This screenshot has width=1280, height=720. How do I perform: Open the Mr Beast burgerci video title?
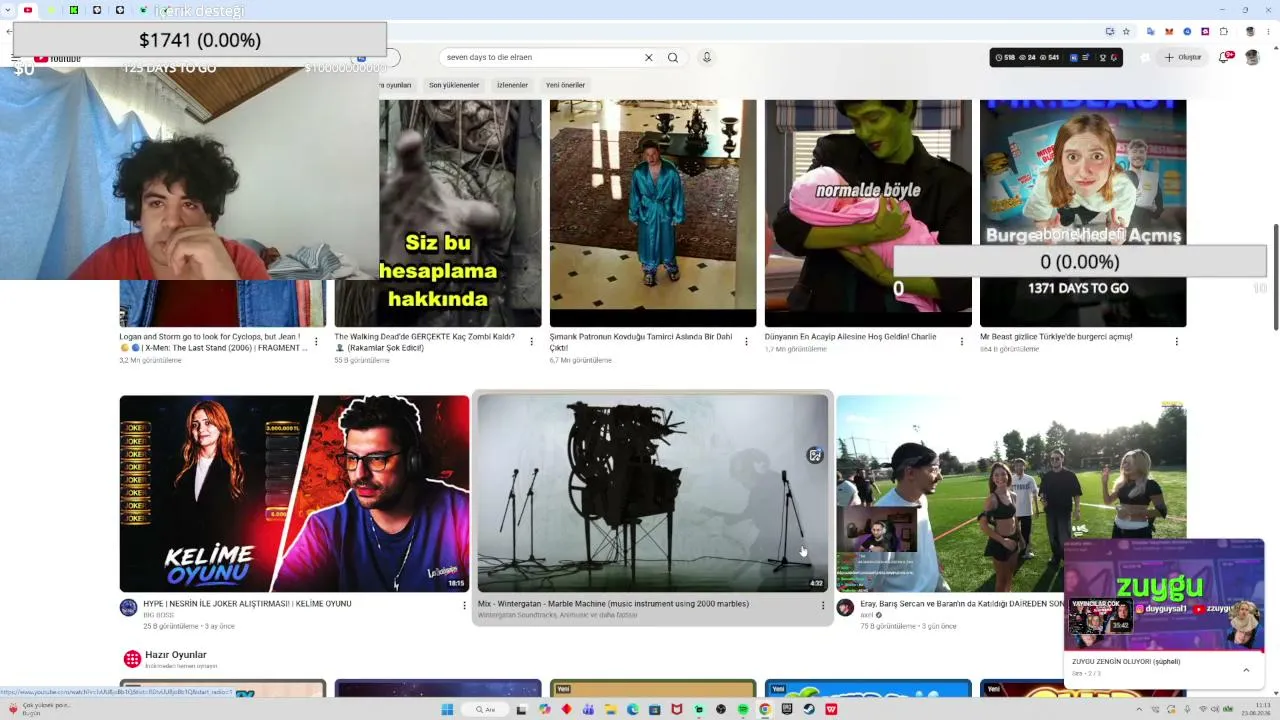pos(1056,337)
